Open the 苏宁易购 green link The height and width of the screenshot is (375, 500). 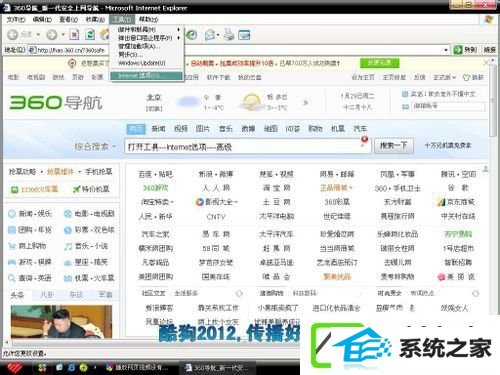458,234
